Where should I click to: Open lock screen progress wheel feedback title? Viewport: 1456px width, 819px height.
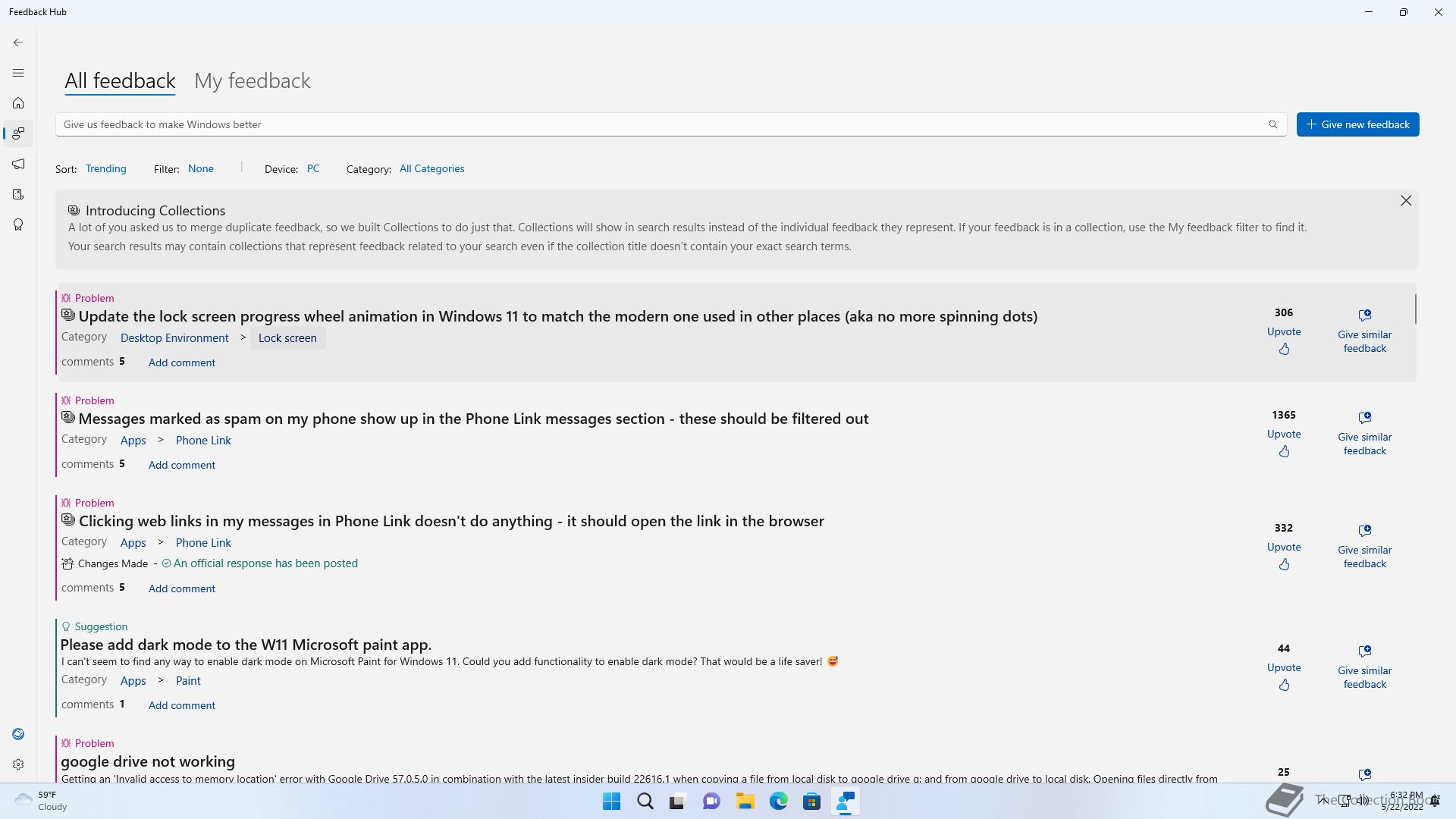557,316
